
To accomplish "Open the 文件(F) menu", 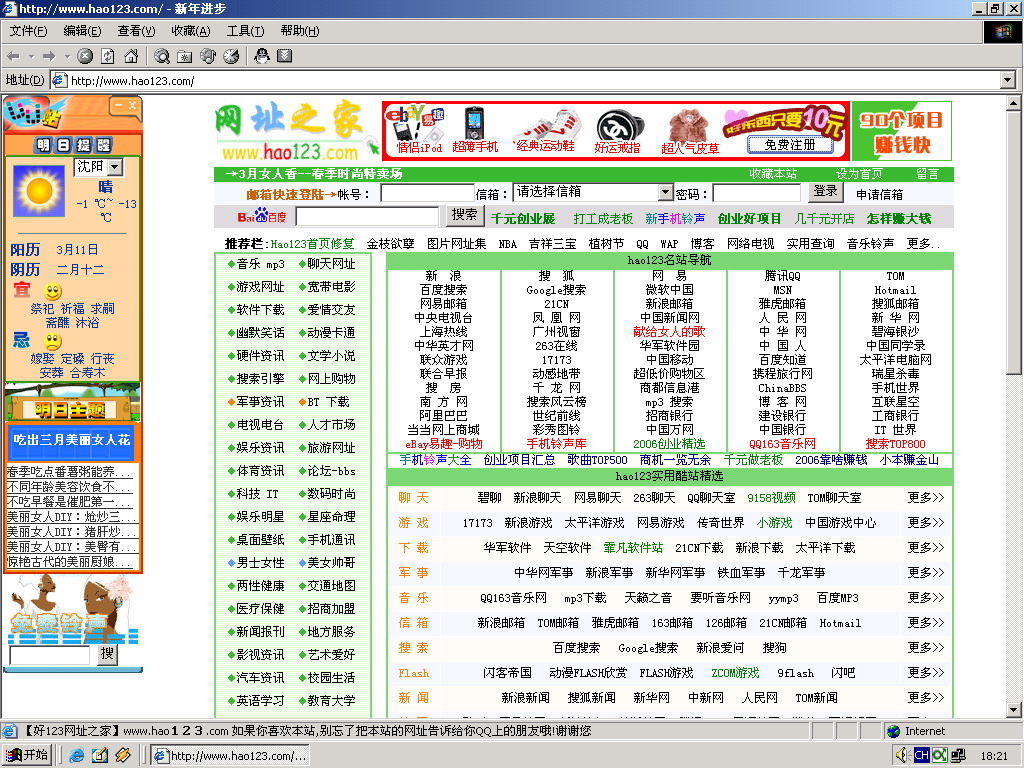I will pyautogui.click(x=28, y=31).
